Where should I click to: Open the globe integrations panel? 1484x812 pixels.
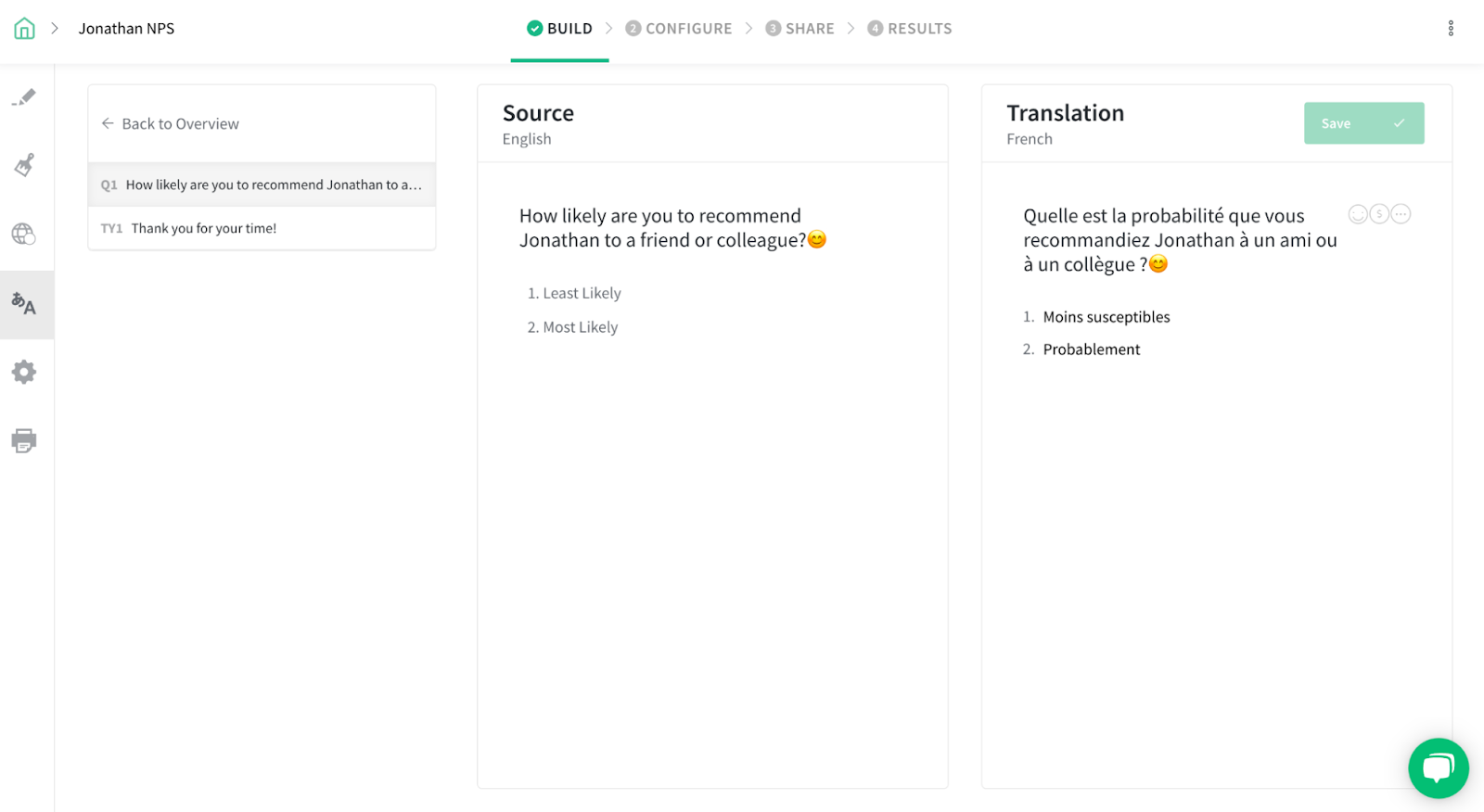(x=24, y=234)
